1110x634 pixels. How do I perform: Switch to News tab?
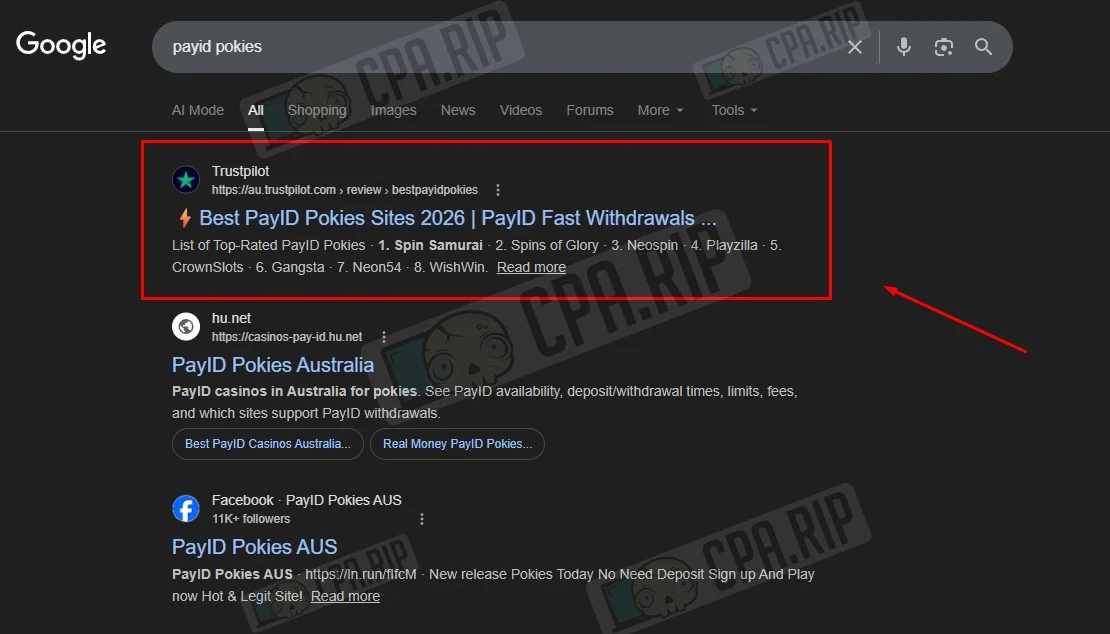(458, 110)
